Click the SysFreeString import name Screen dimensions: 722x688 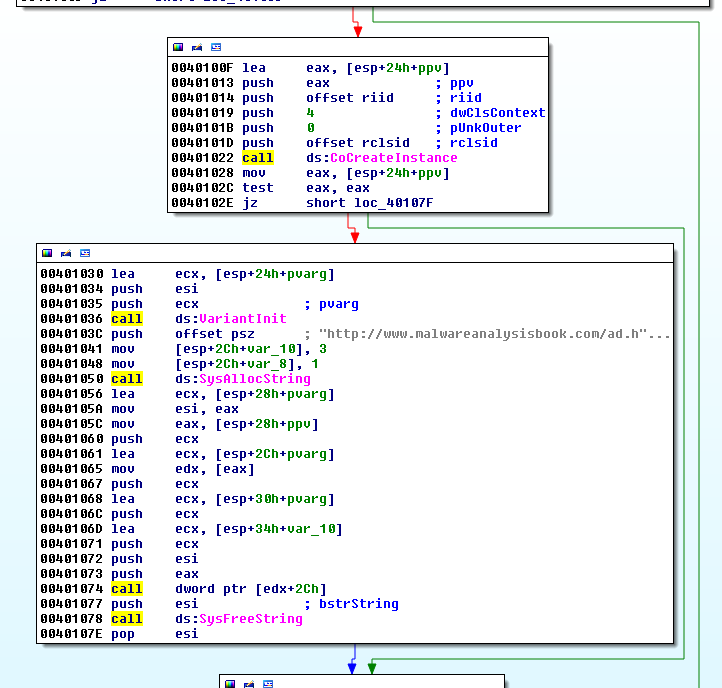[x=250, y=619]
